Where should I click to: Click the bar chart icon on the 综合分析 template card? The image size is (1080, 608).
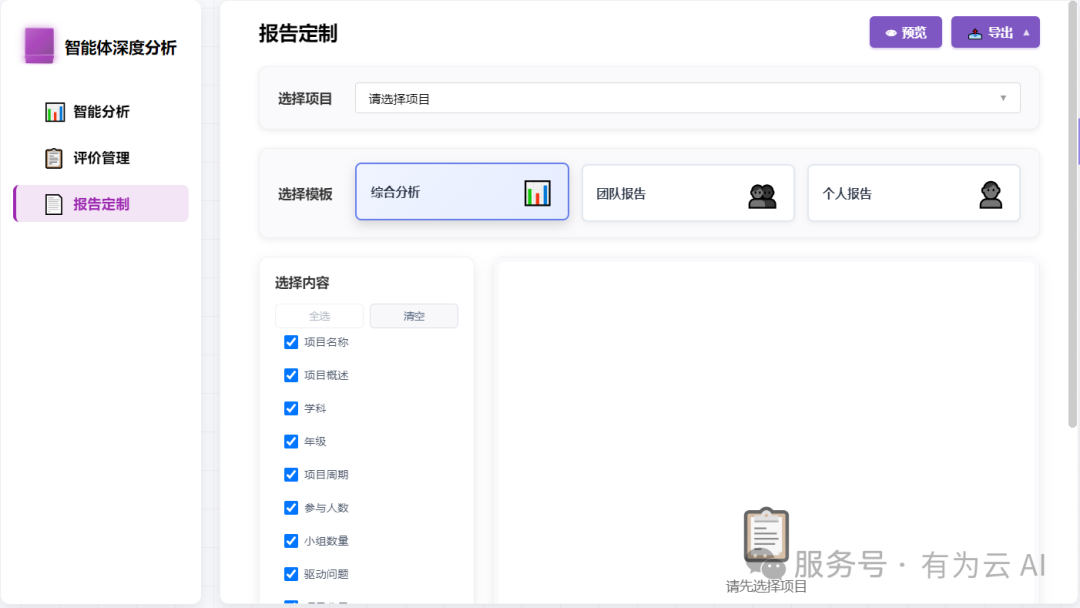[540, 191]
